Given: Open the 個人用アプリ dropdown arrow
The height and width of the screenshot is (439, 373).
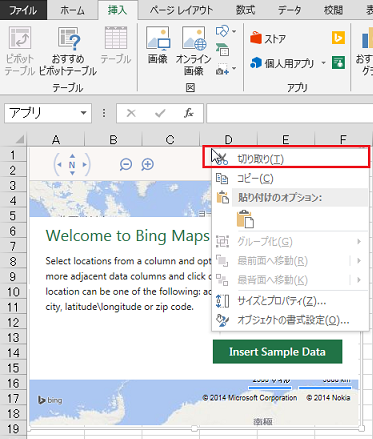Looking at the screenshot, I should click(323, 63).
